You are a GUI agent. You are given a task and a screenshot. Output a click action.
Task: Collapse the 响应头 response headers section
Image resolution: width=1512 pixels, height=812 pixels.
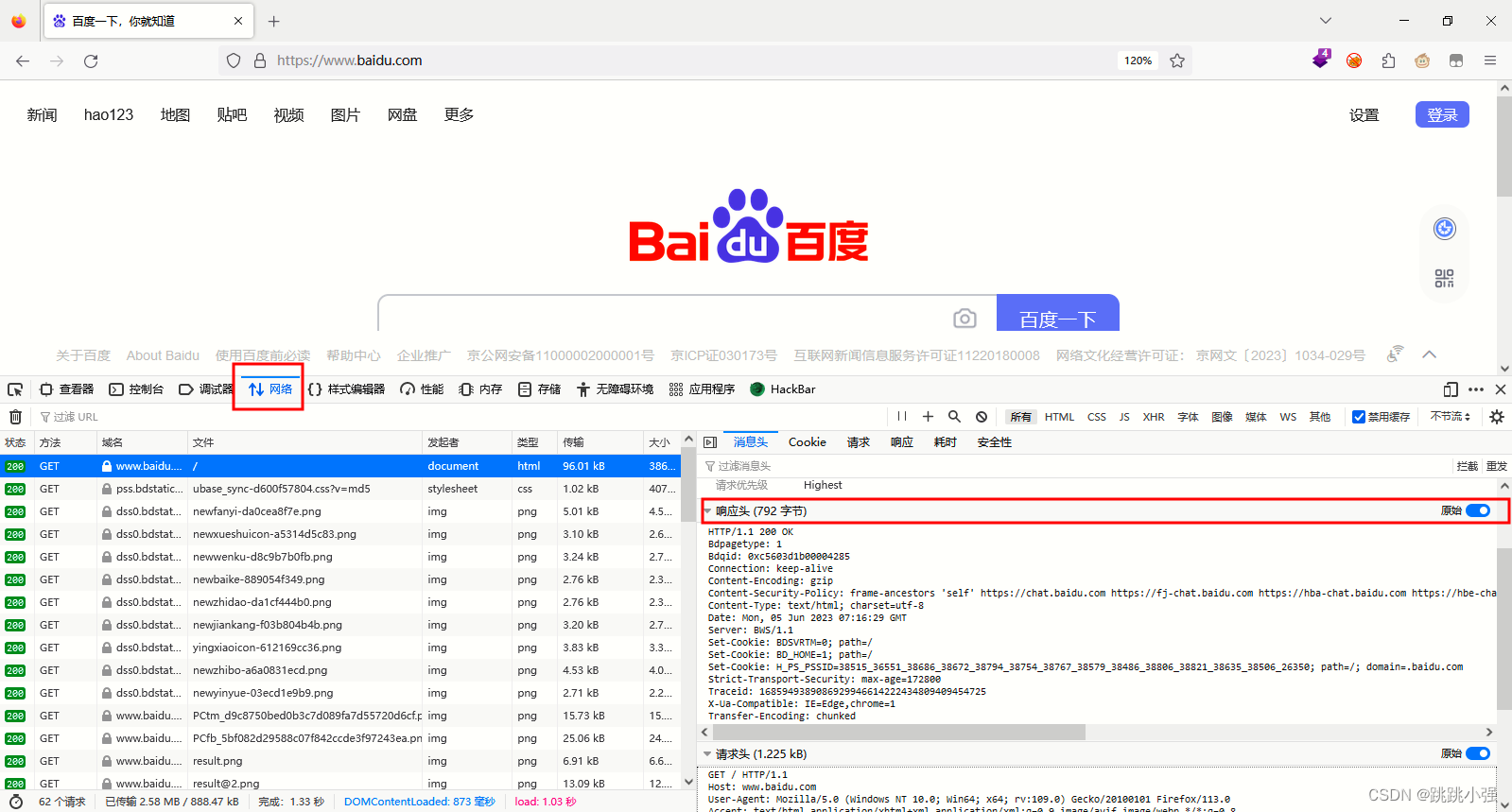click(708, 511)
